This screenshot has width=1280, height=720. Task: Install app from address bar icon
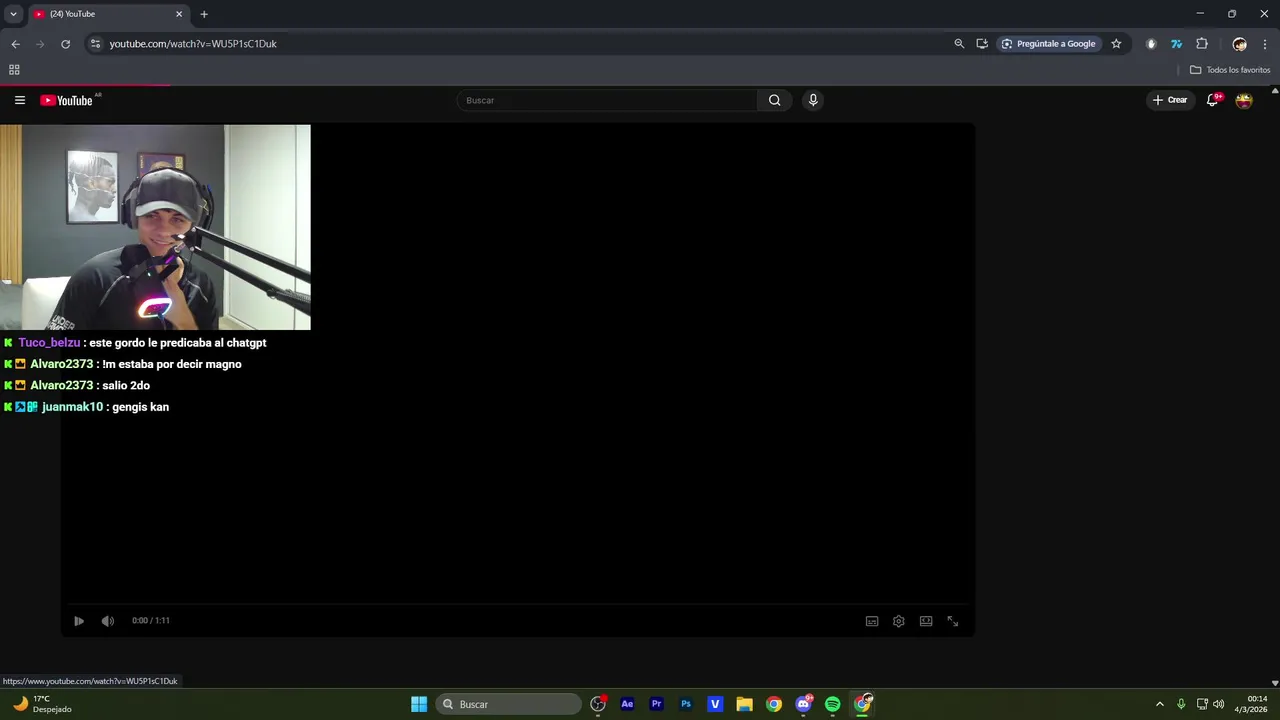(982, 44)
